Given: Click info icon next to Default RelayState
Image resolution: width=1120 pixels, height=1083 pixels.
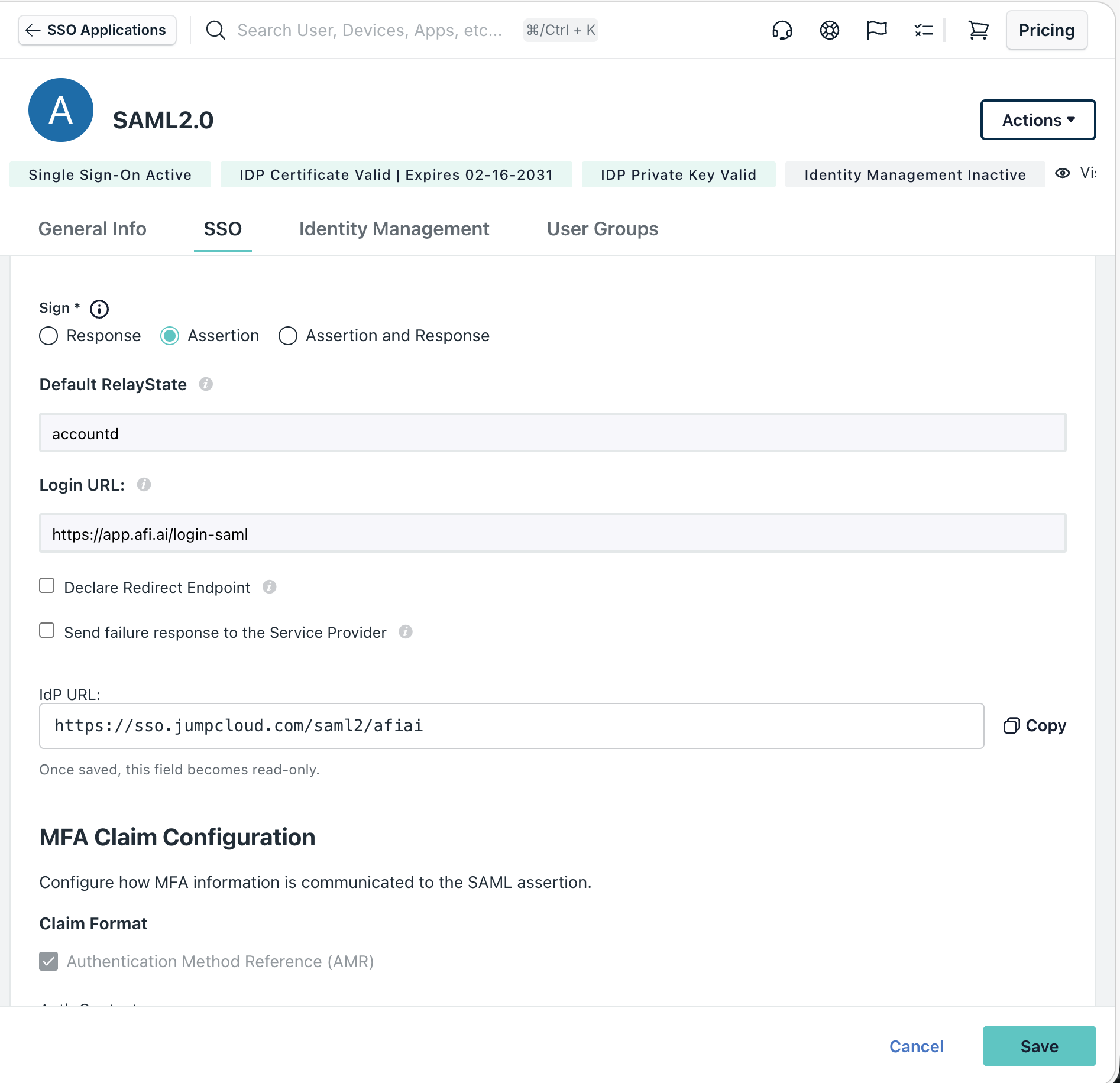Looking at the screenshot, I should pos(206,384).
